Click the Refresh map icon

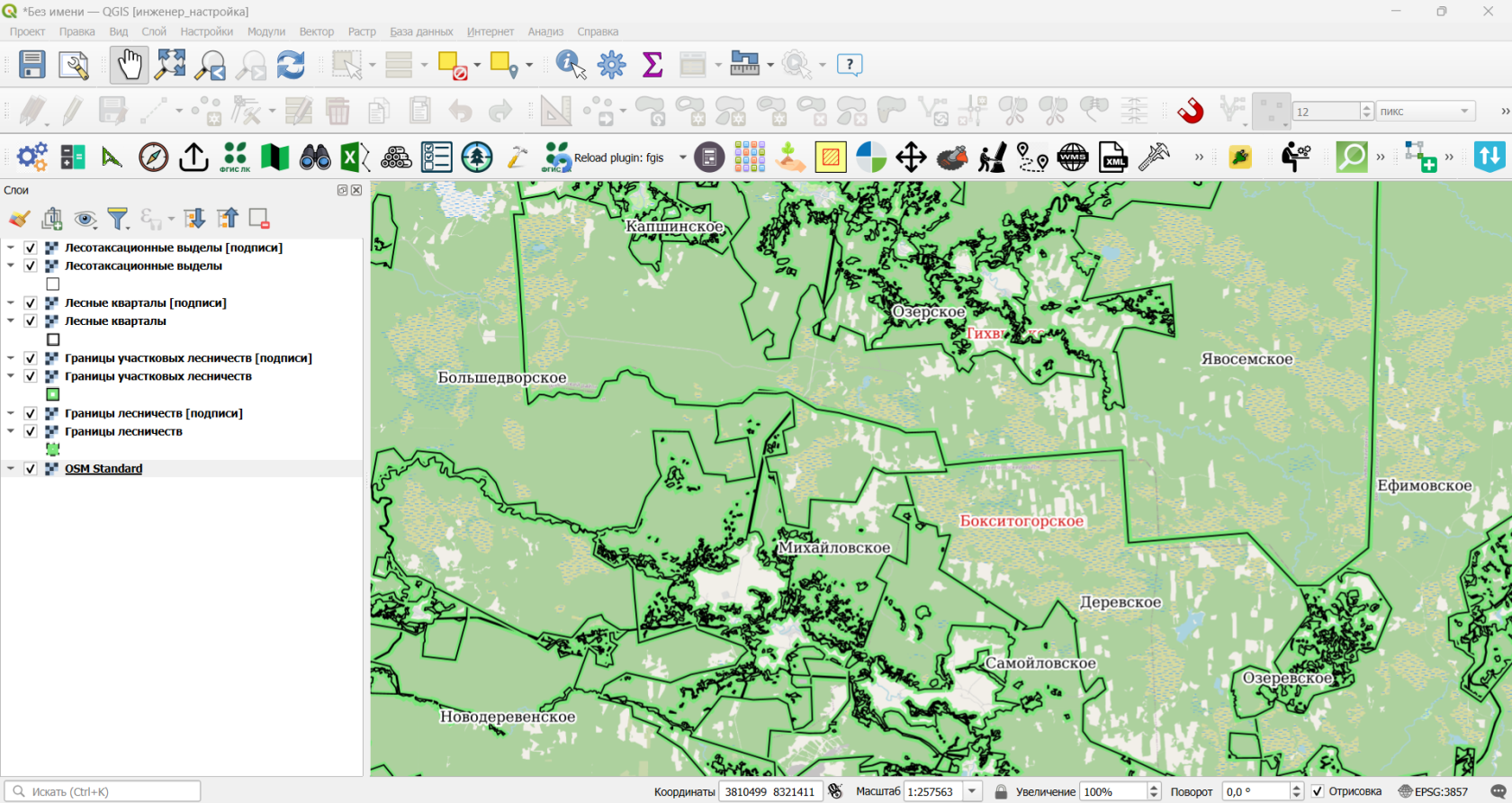point(291,65)
